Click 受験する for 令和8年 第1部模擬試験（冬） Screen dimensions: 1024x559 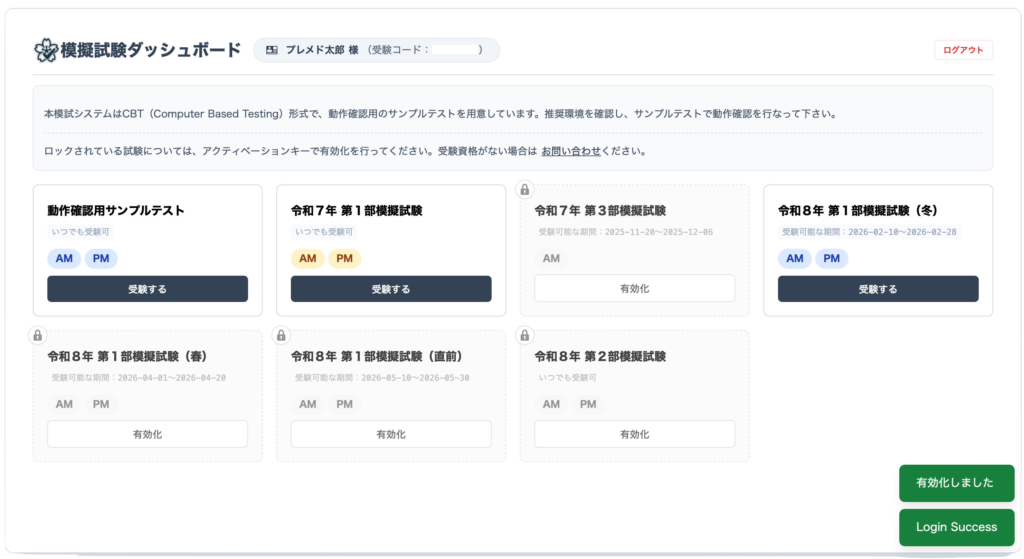[x=878, y=289]
